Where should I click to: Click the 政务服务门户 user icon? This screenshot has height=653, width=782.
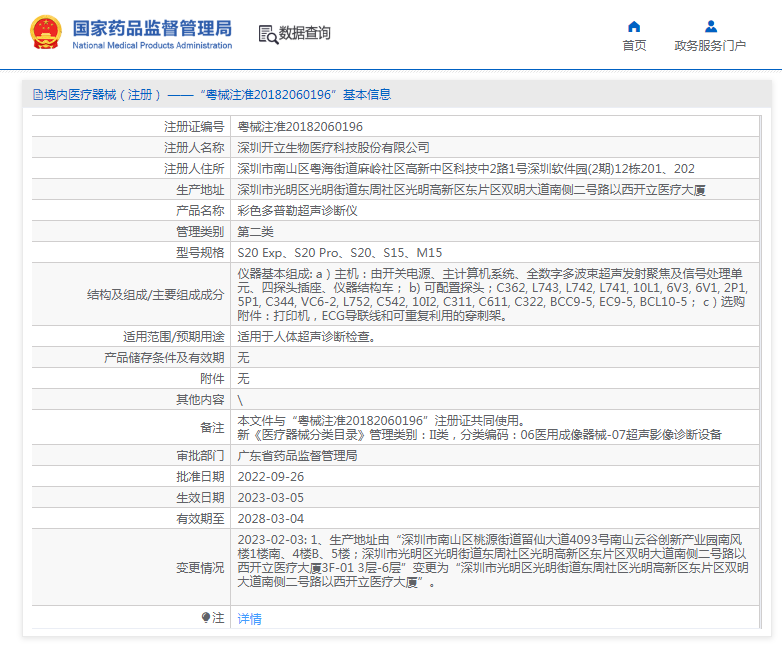(x=710, y=26)
